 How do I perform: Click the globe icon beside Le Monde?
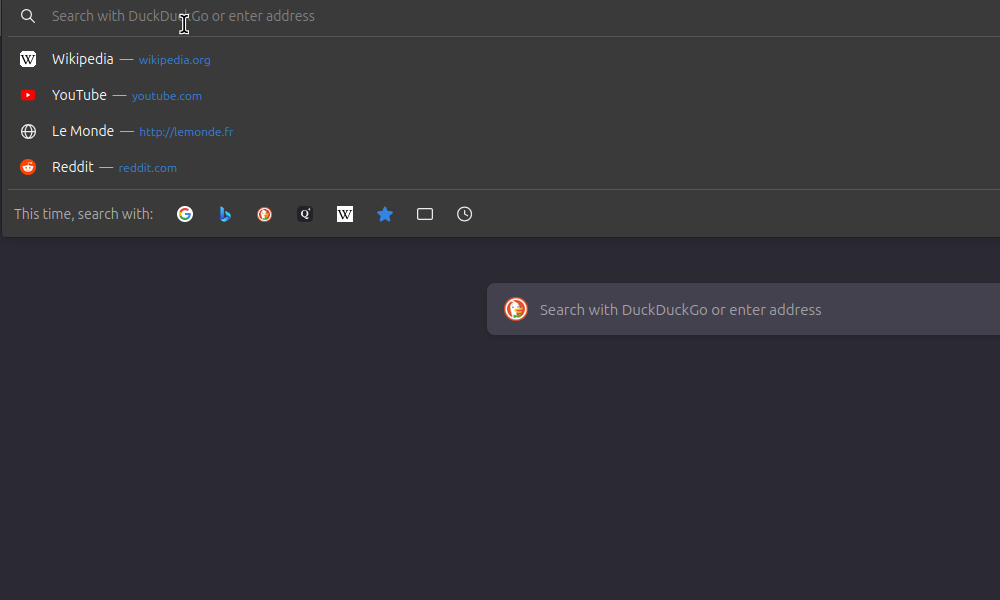tap(28, 131)
